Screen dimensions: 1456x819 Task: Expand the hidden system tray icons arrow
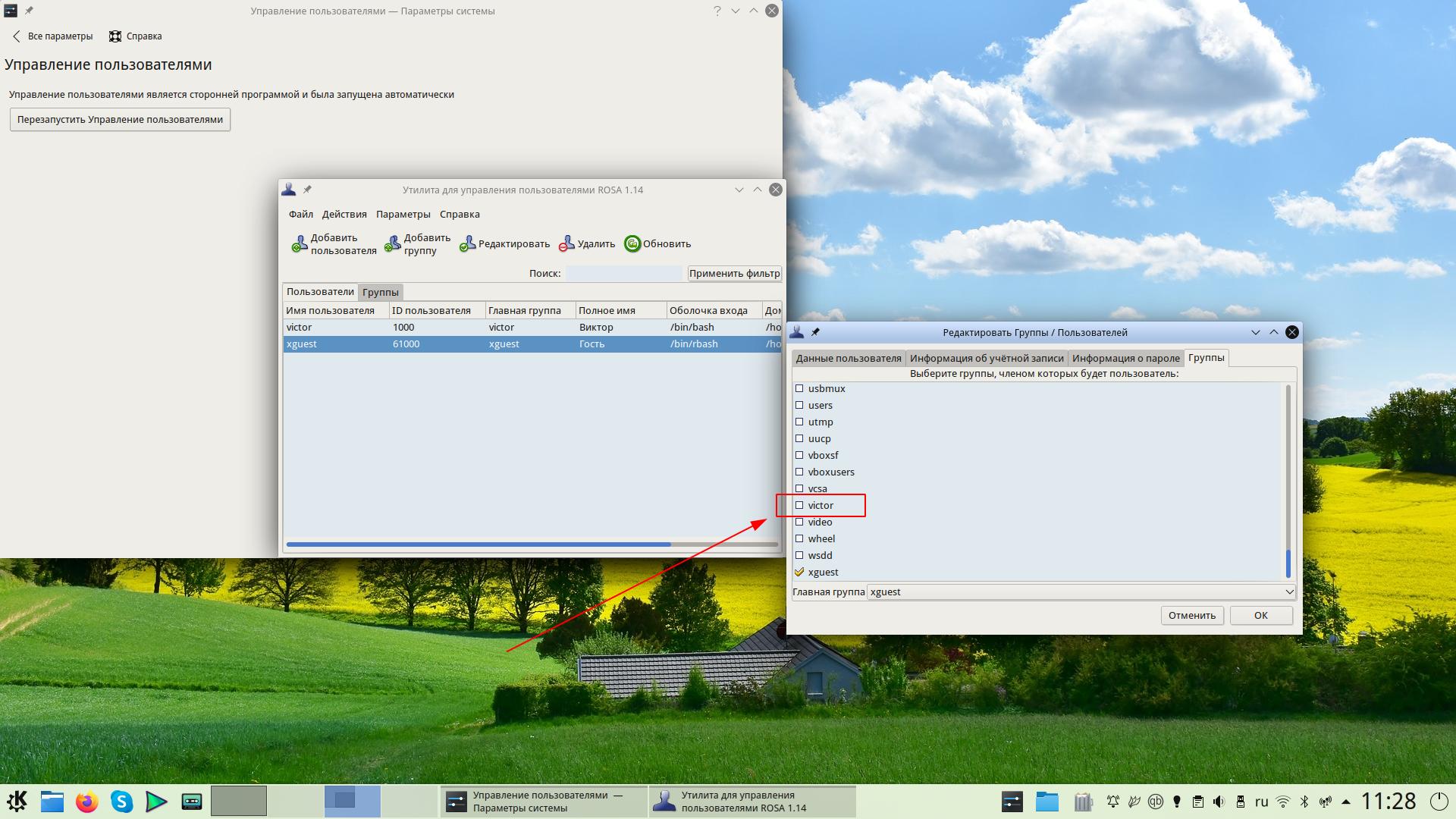1346,801
